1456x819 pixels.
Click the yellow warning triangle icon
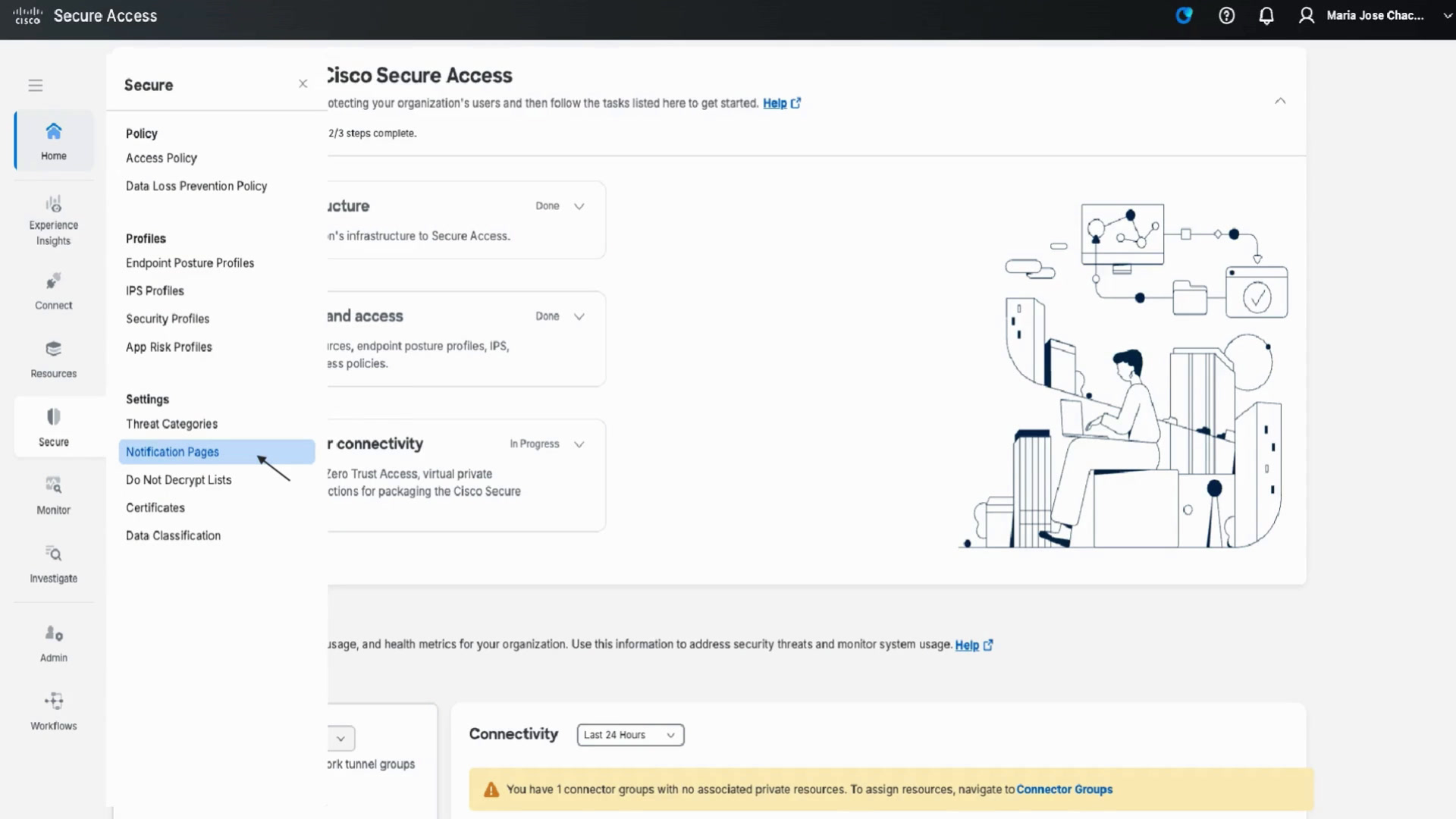(x=491, y=789)
